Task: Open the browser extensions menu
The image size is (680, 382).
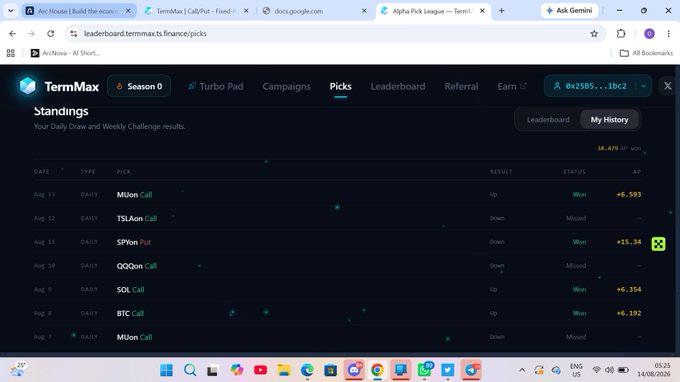Action: (x=621, y=33)
